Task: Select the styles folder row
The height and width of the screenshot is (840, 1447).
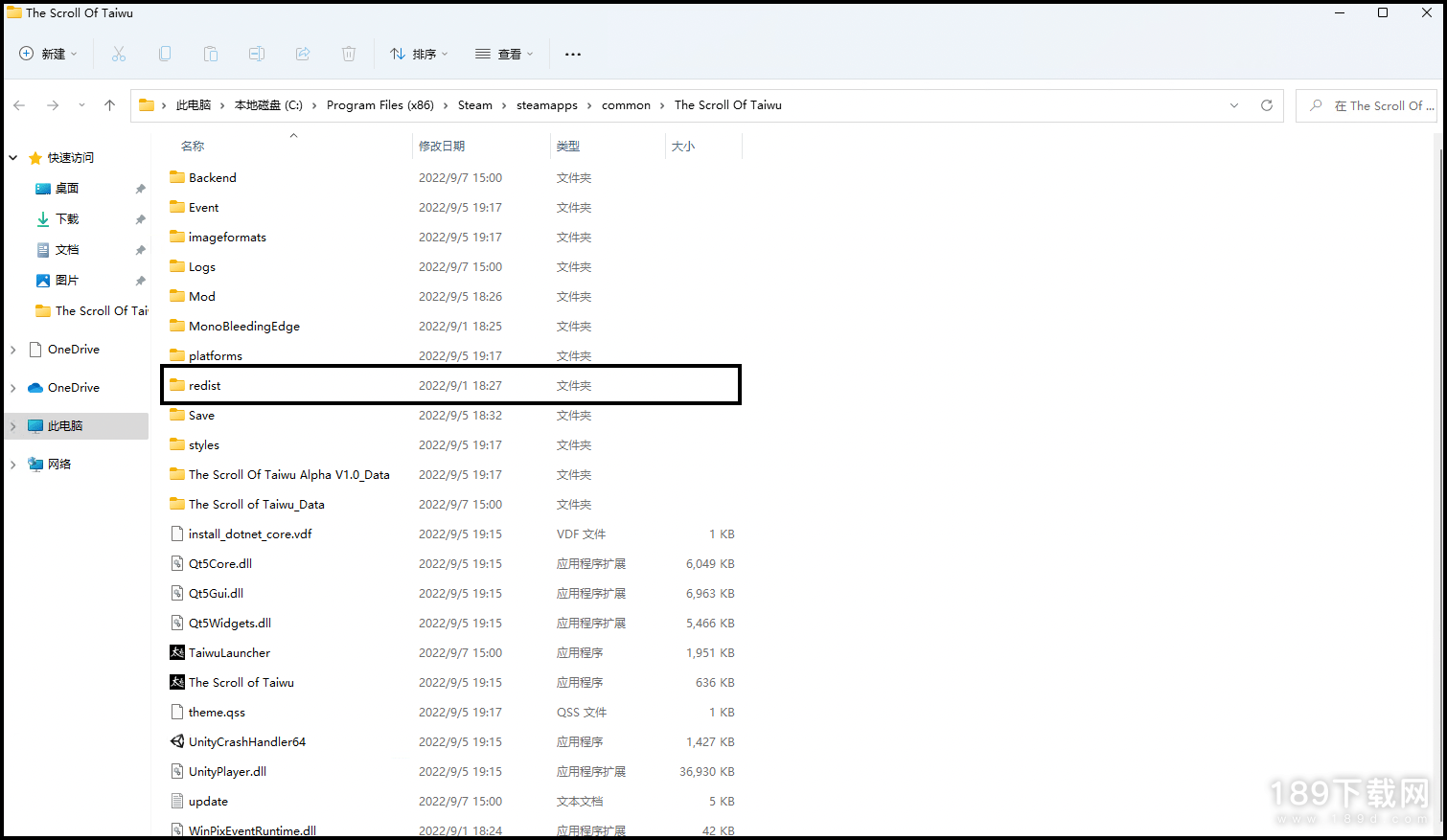Action: tap(452, 444)
